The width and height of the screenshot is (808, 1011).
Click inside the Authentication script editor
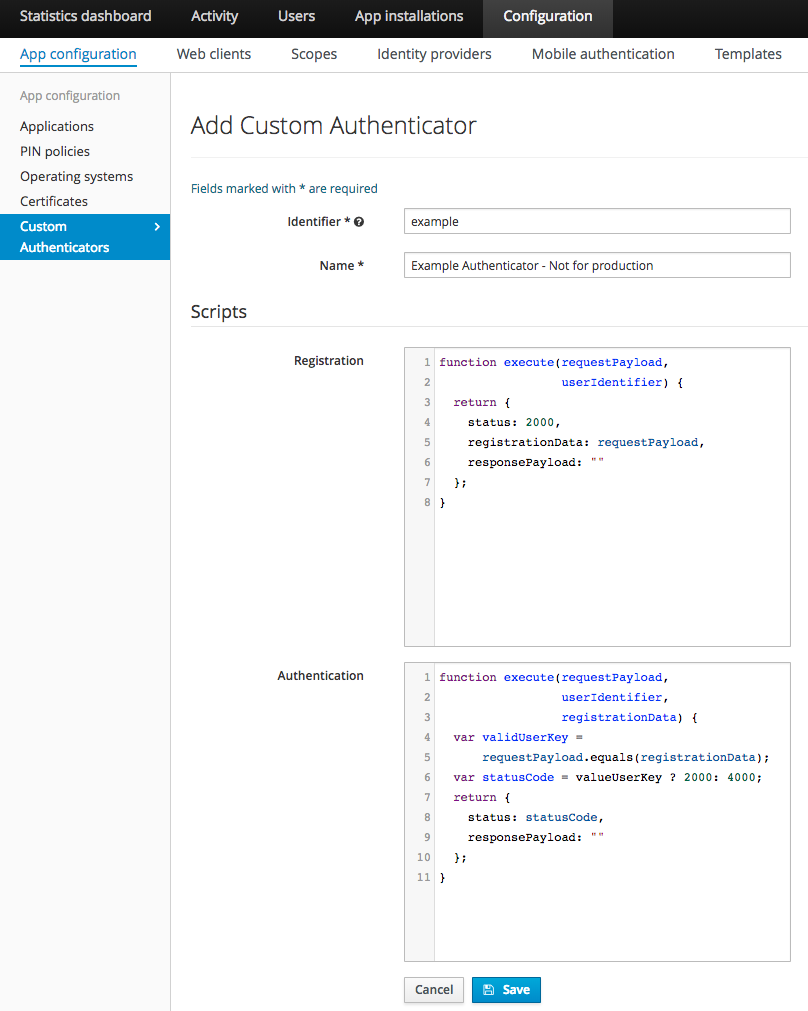597,812
